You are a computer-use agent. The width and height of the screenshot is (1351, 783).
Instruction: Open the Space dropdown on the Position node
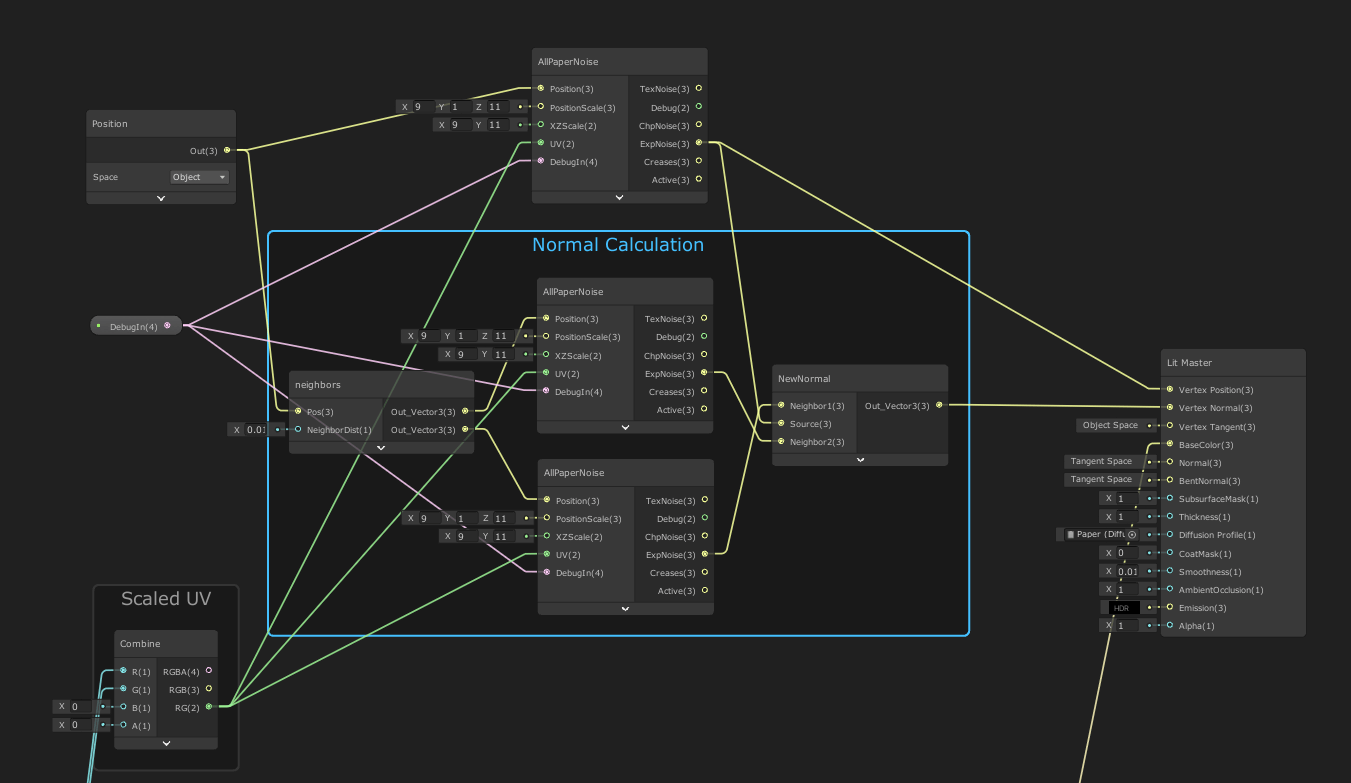pyautogui.click(x=197, y=176)
